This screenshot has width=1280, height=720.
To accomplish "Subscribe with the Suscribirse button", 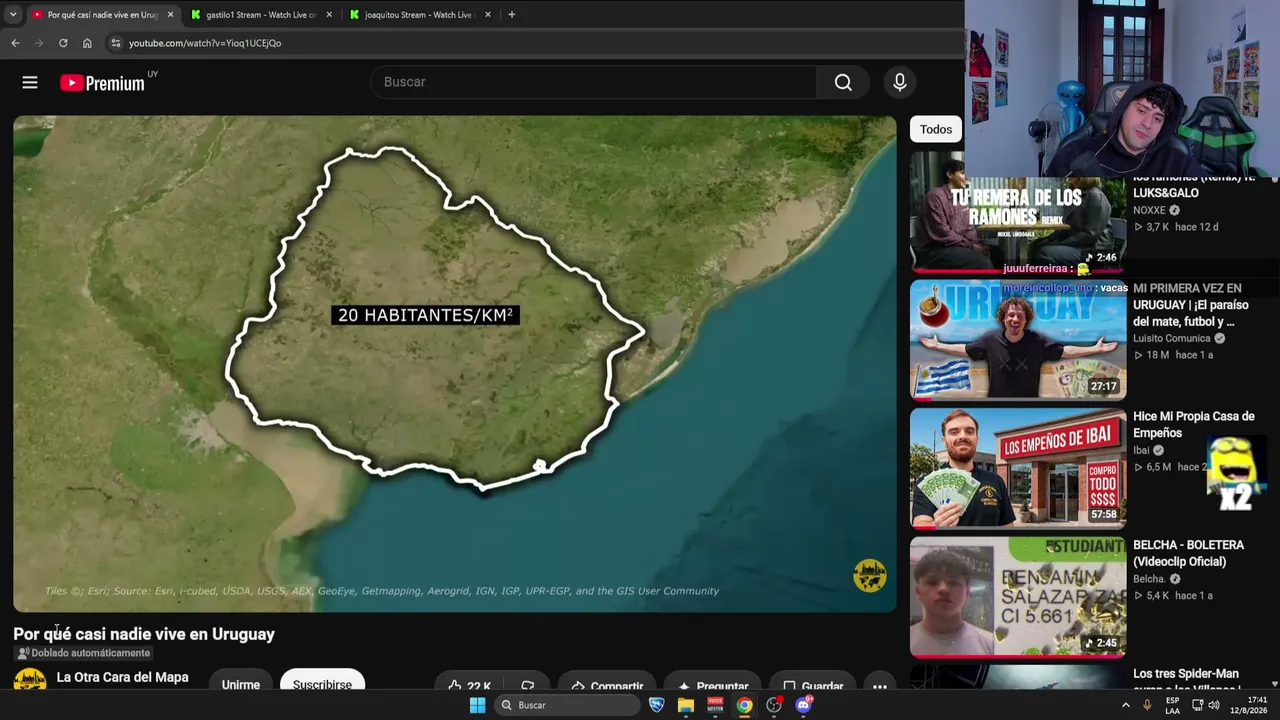I will pyautogui.click(x=322, y=684).
